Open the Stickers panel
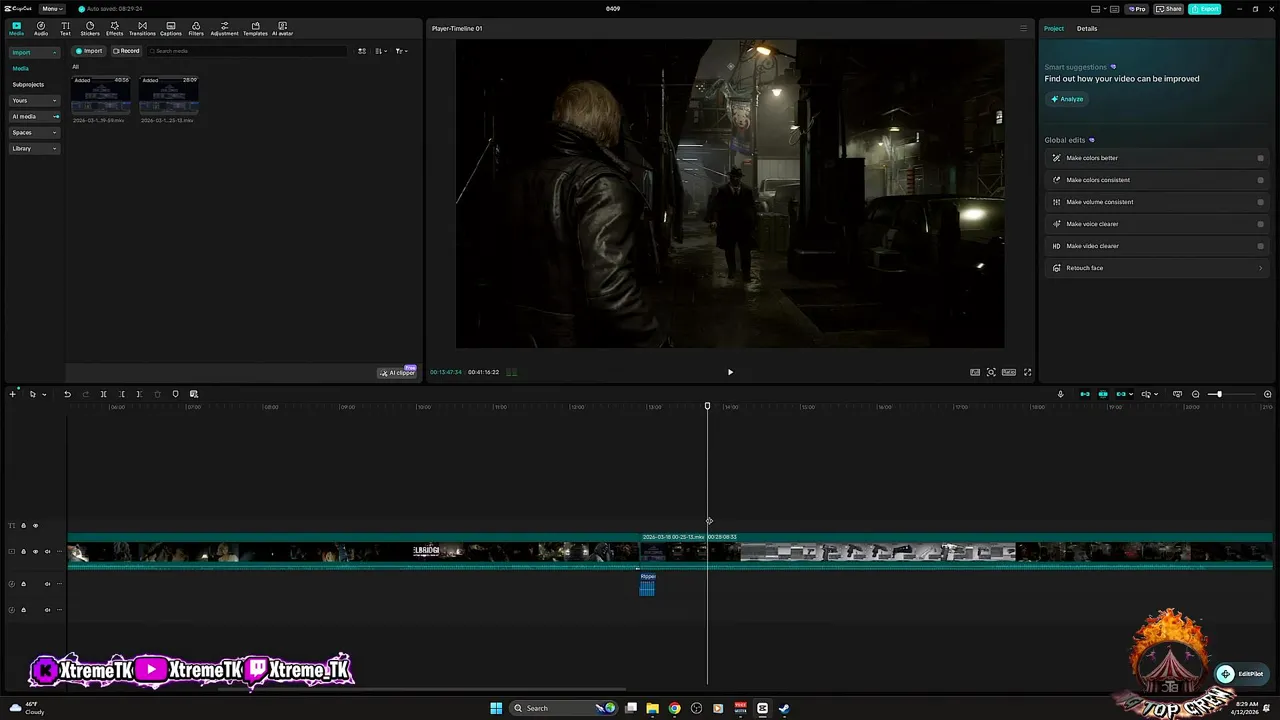 (90, 28)
